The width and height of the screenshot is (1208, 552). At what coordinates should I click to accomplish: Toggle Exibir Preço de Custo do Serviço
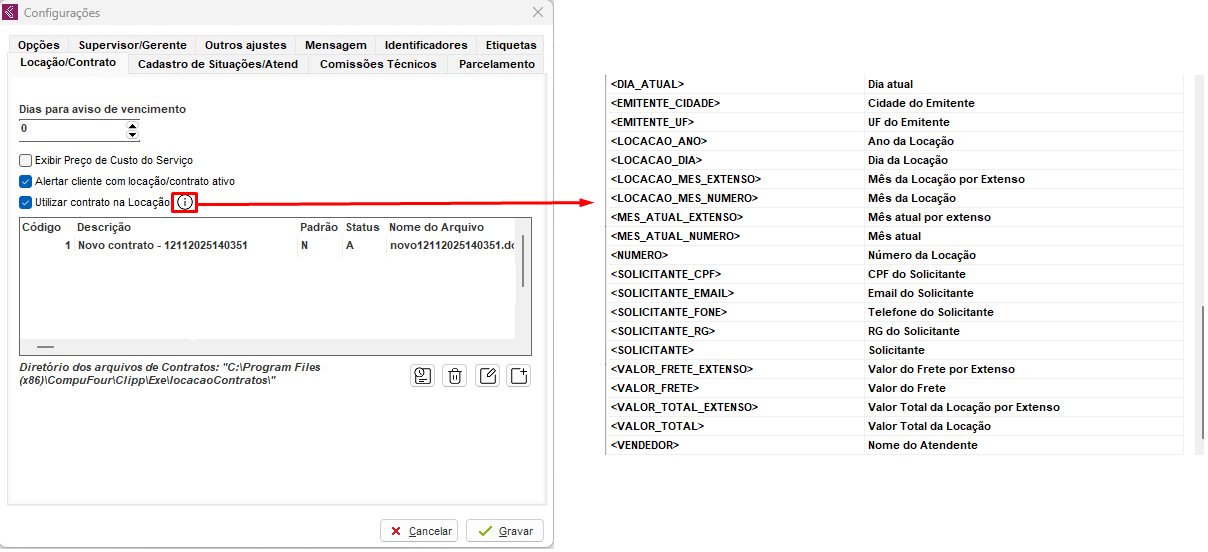26,160
